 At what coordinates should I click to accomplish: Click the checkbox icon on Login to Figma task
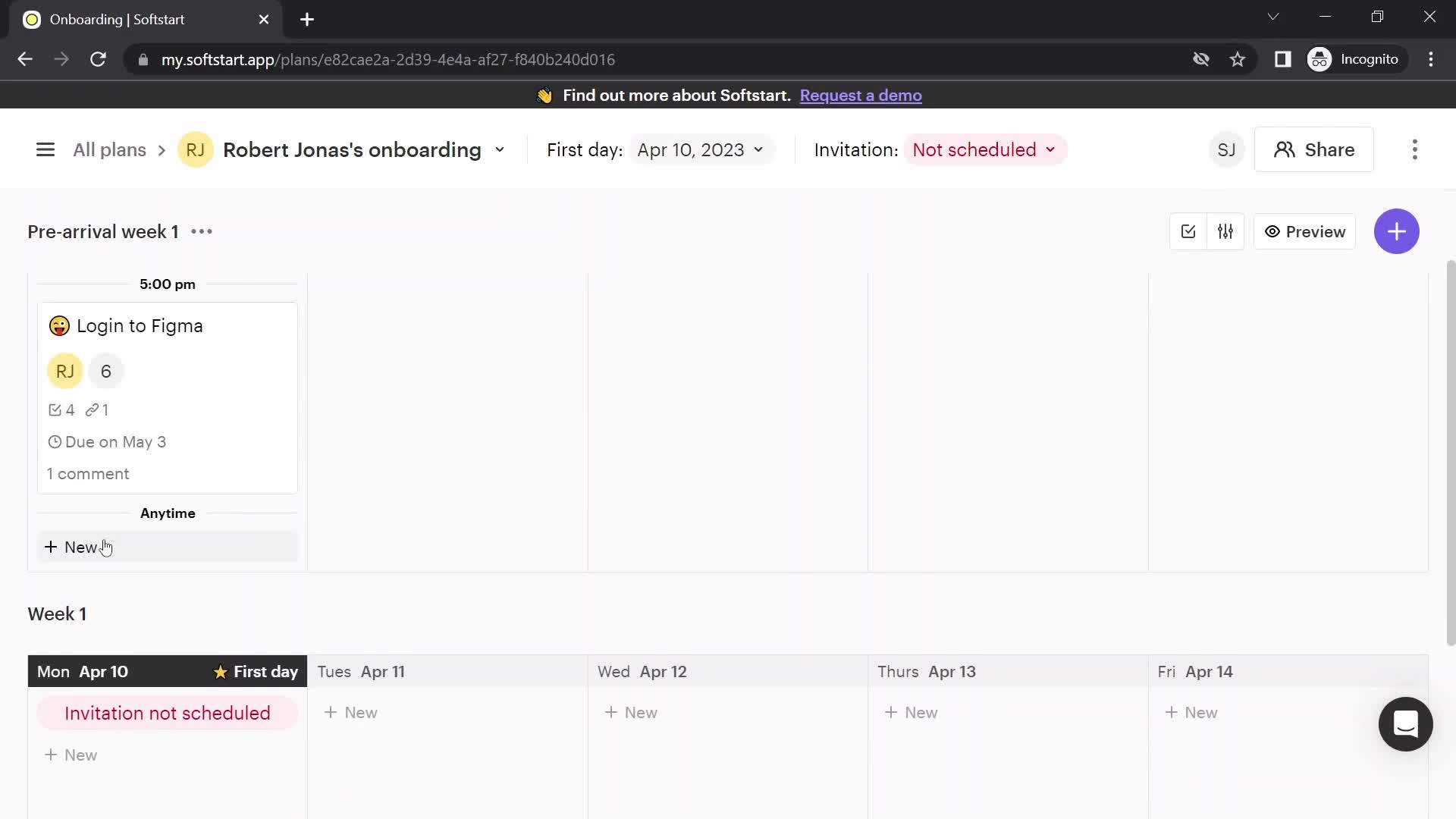tap(55, 410)
